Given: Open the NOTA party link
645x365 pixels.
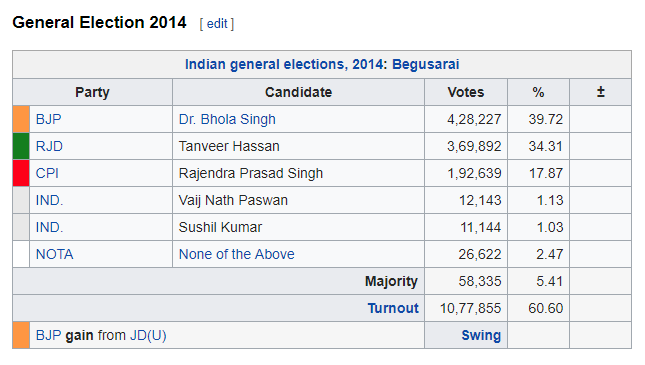Looking at the screenshot, I should coord(54,254).
